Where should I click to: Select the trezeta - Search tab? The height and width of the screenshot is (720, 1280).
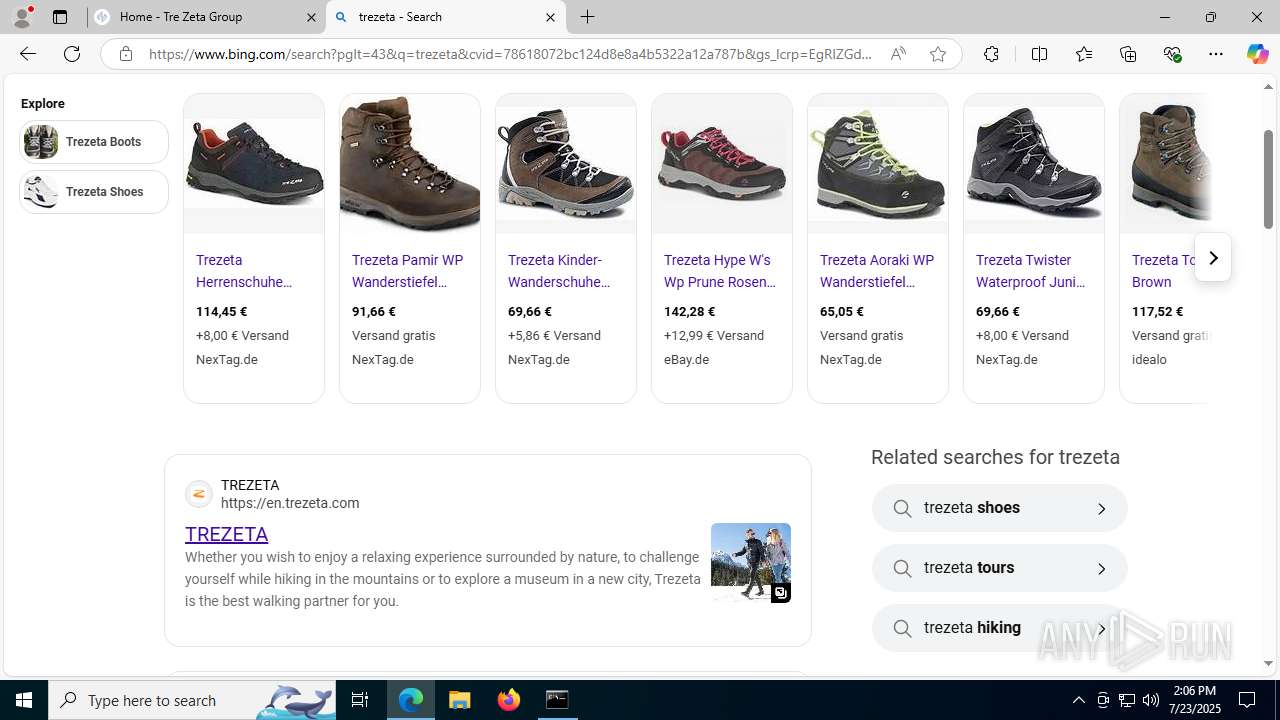click(446, 17)
